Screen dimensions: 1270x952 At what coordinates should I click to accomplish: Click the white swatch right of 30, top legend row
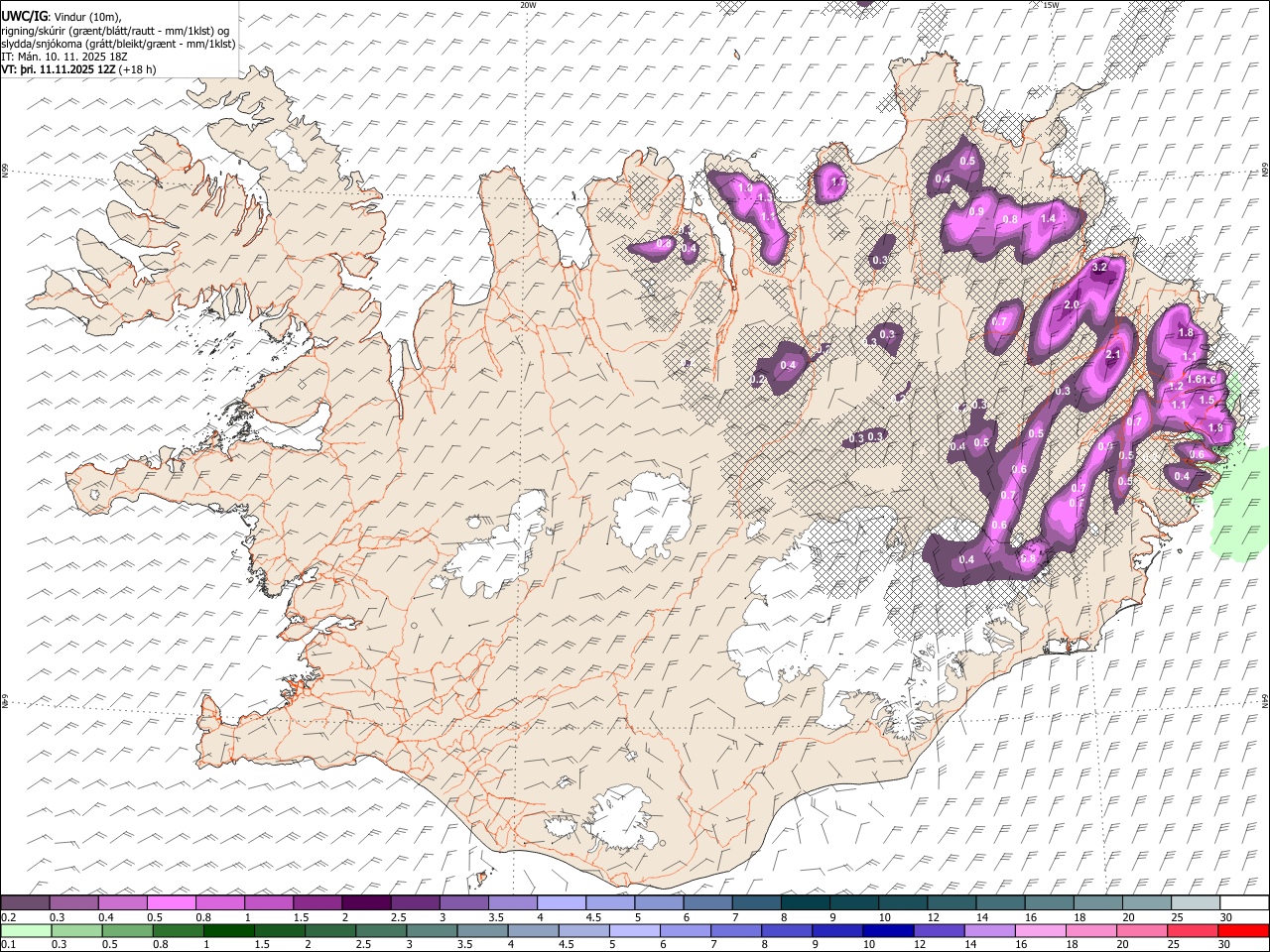pyautogui.click(x=1243, y=902)
